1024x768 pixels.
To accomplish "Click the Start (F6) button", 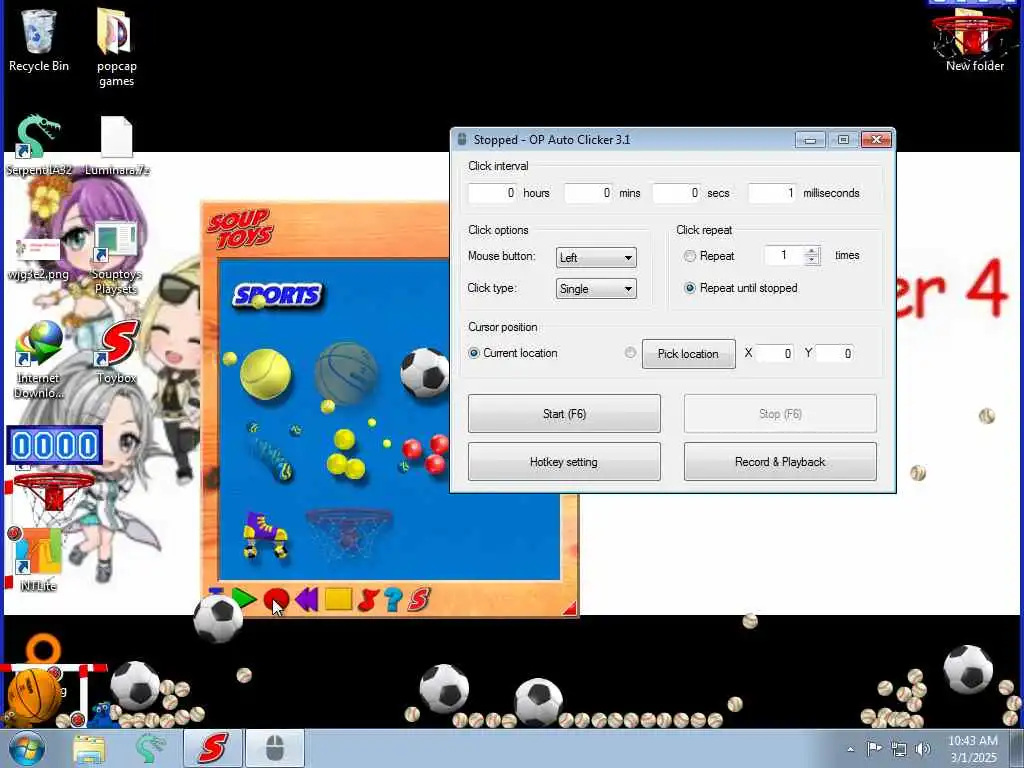I will click(x=564, y=413).
